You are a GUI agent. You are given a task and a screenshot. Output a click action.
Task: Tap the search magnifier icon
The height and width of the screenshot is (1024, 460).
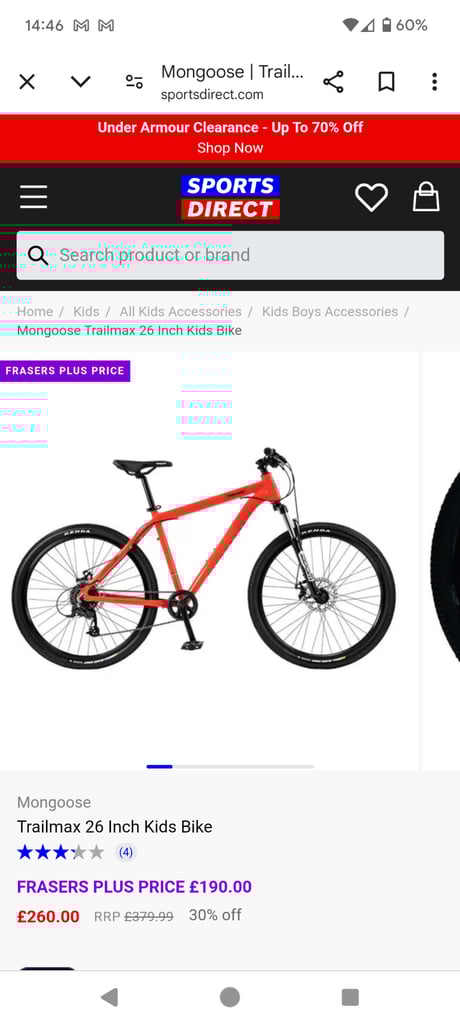(x=38, y=255)
